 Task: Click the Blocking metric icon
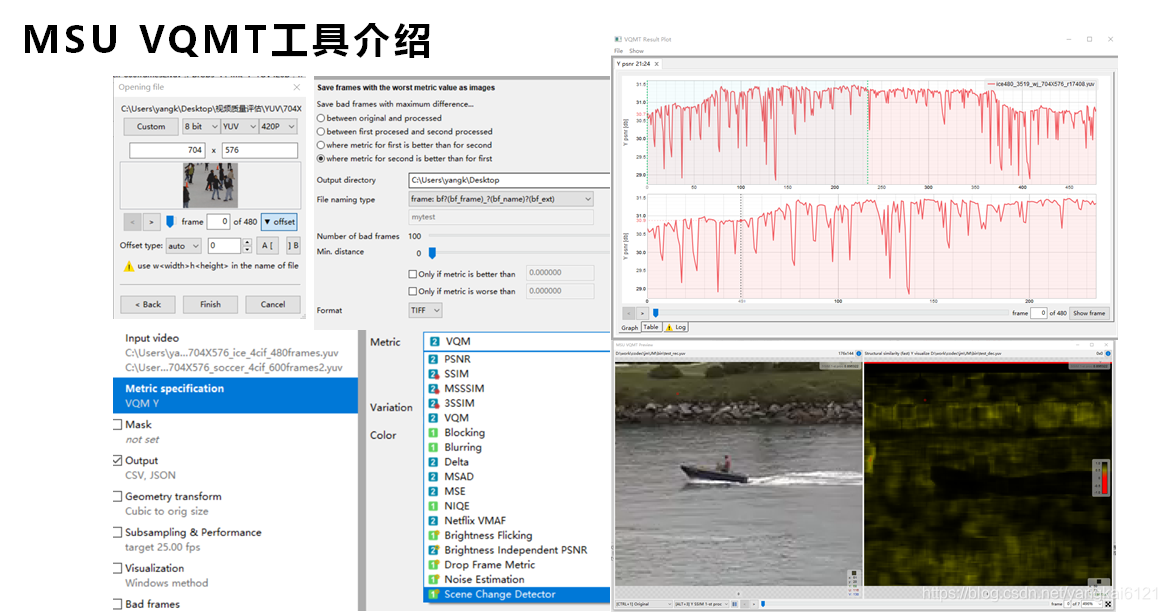[433, 433]
